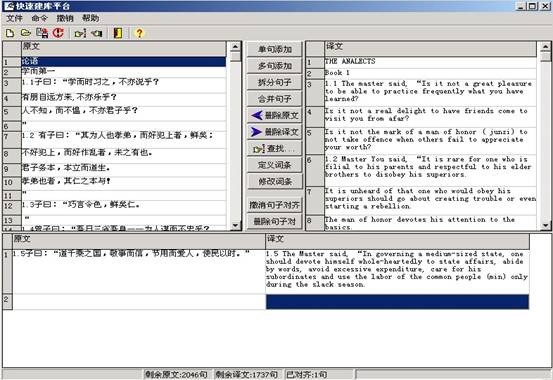Click the application icon in the title bar
The width and height of the screenshot is (553, 380).
click(x=8, y=6)
